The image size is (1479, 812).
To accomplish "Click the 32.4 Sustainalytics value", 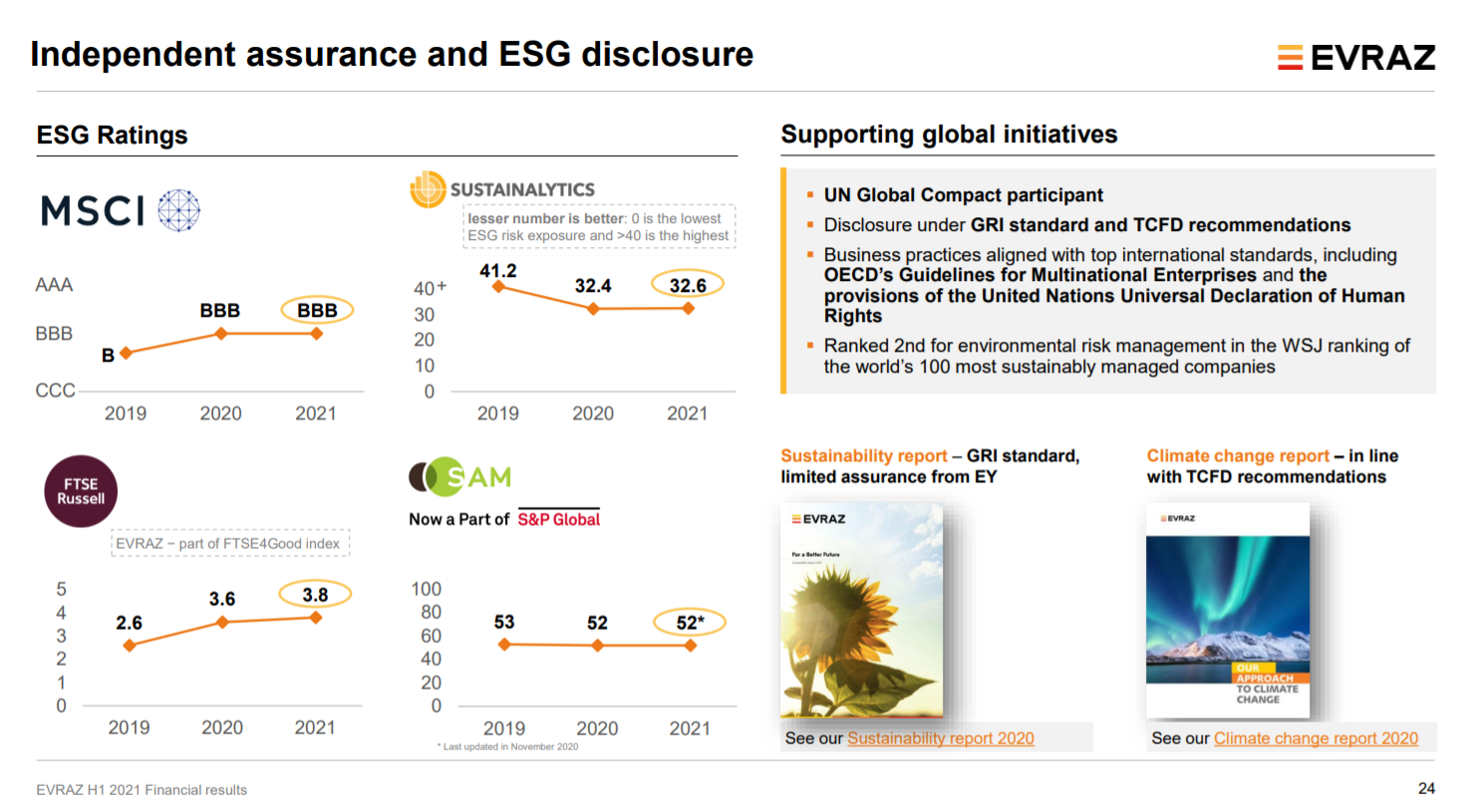I will pos(593,286).
